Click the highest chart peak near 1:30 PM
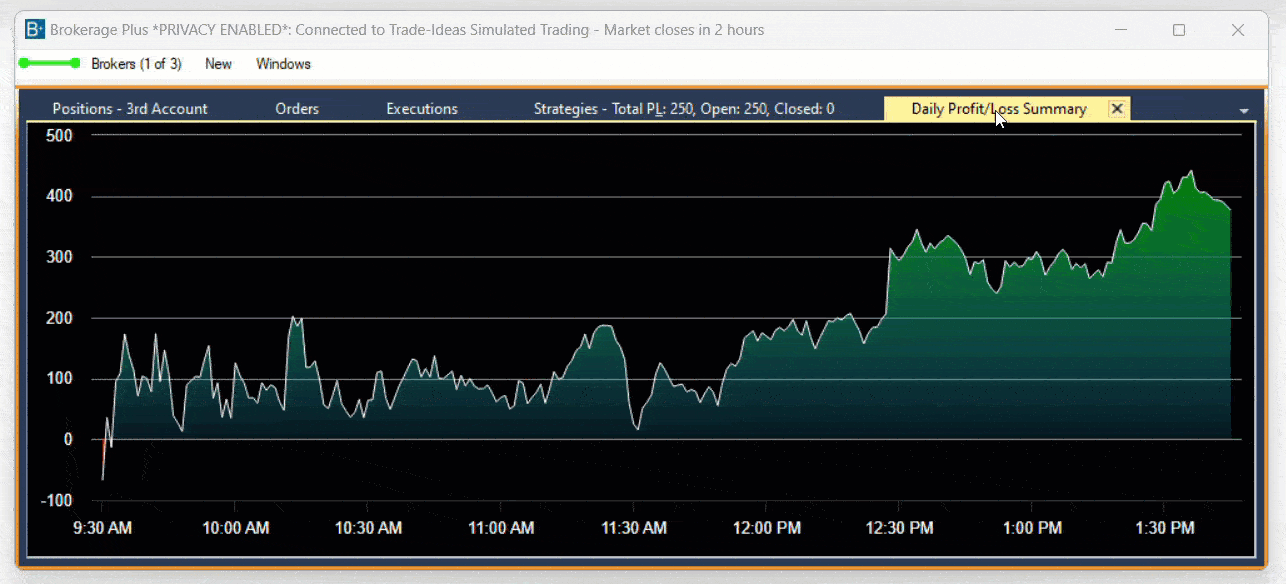 click(1191, 172)
